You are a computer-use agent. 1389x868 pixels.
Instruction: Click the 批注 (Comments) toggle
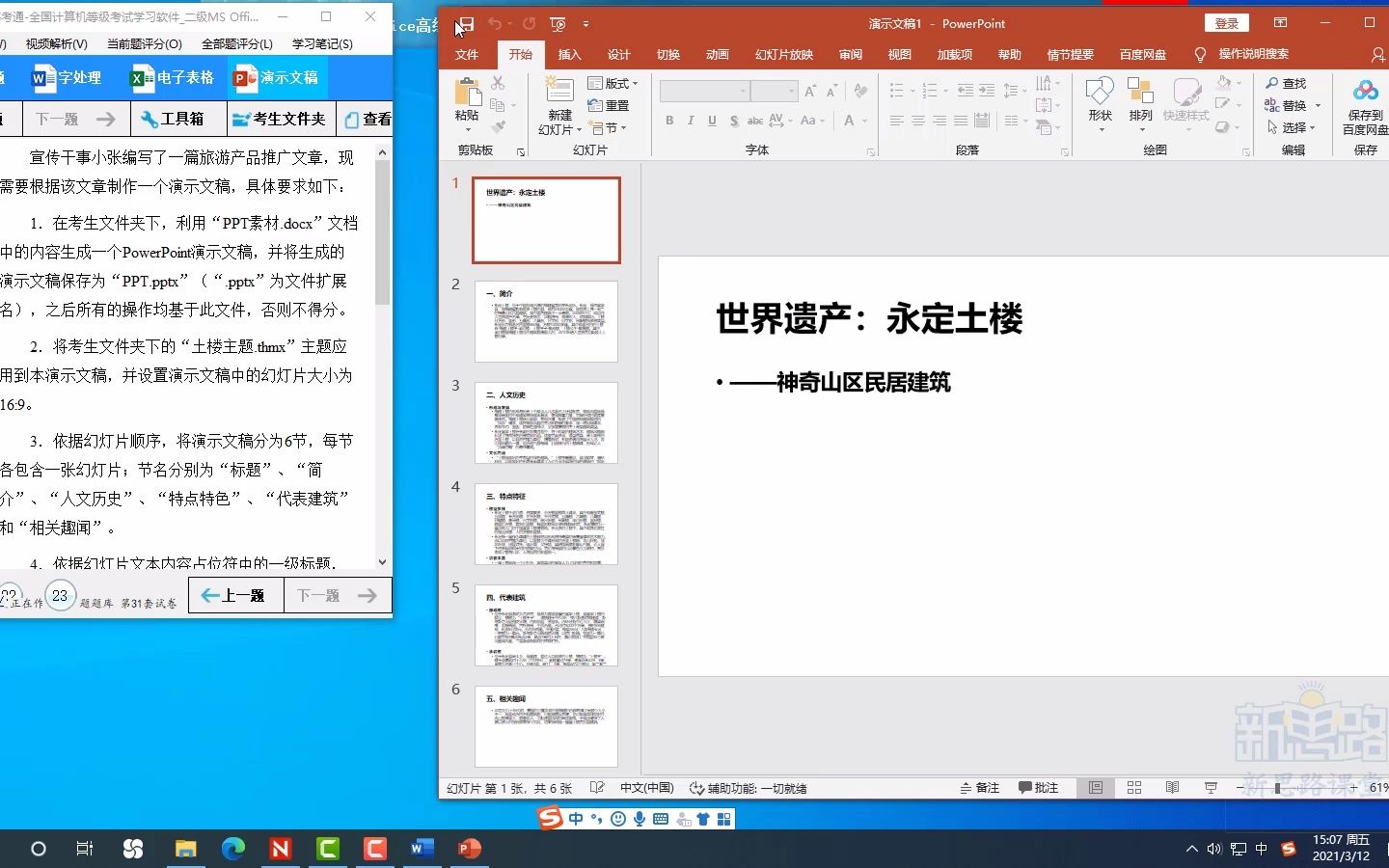(1039, 788)
